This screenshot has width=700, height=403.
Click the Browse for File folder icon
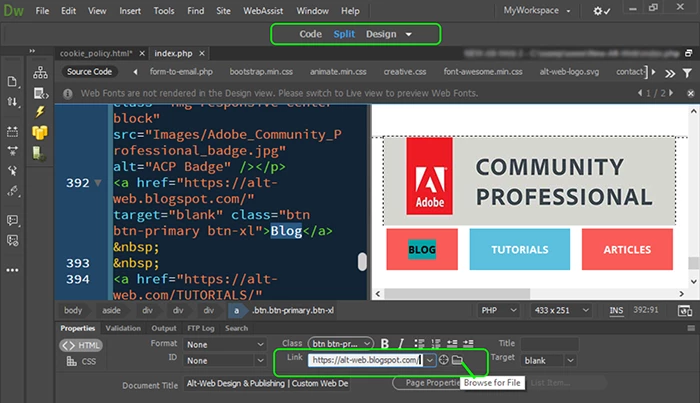pos(457,359)
